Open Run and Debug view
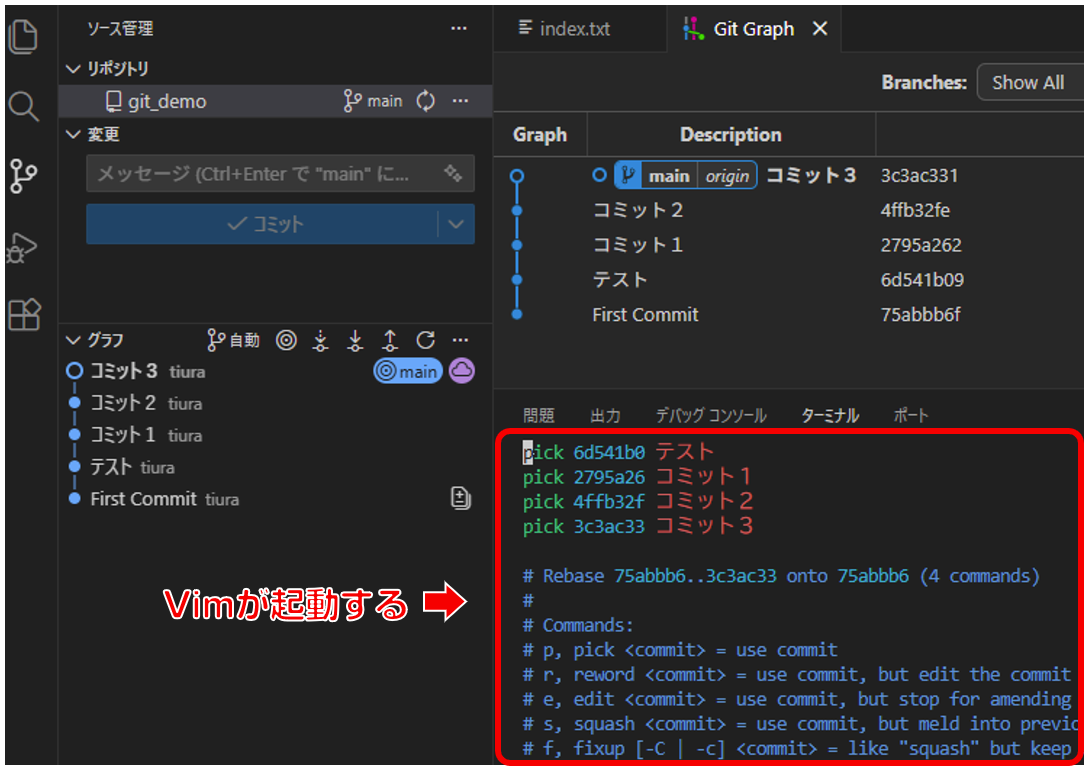 [23, 246]
